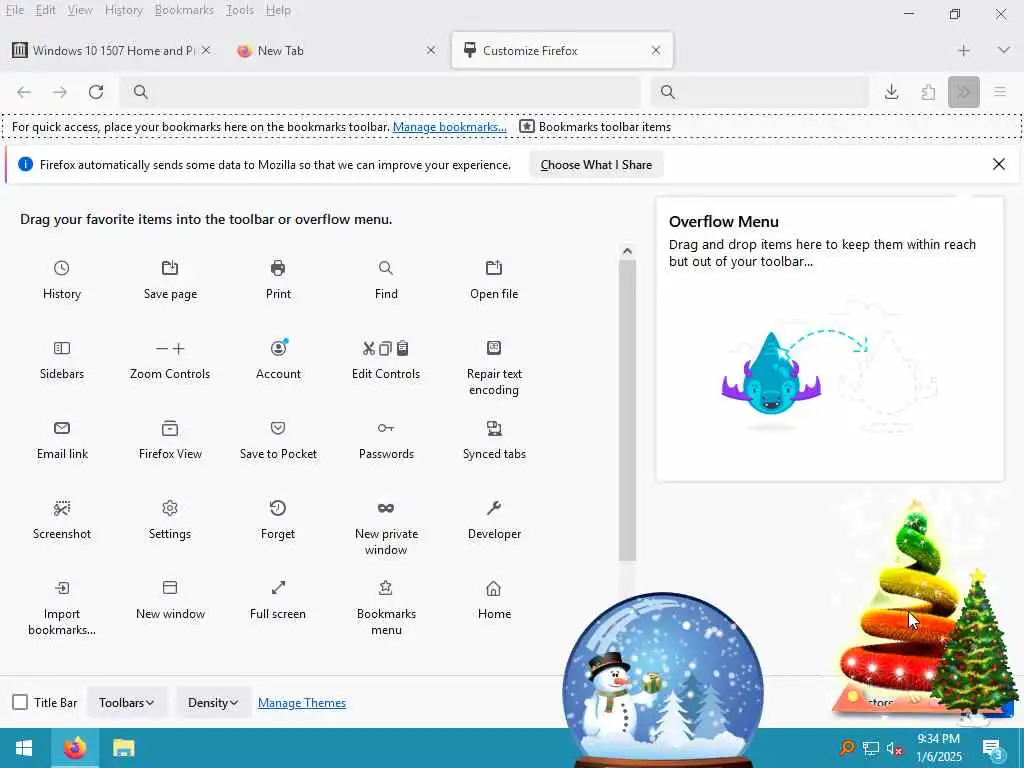Screen dimensions: 1024x768
Task: Open the hamburger application menu
Action: (x=1000, y=92)
